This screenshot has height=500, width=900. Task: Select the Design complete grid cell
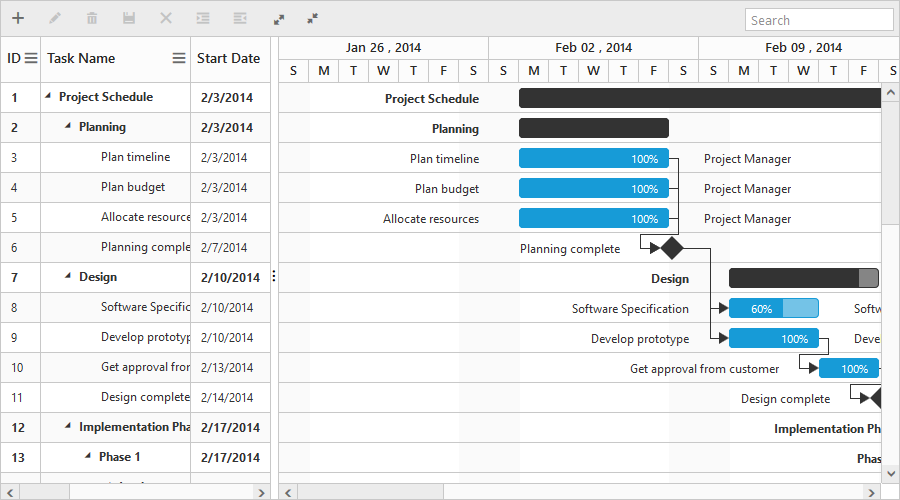coord(115,397)
